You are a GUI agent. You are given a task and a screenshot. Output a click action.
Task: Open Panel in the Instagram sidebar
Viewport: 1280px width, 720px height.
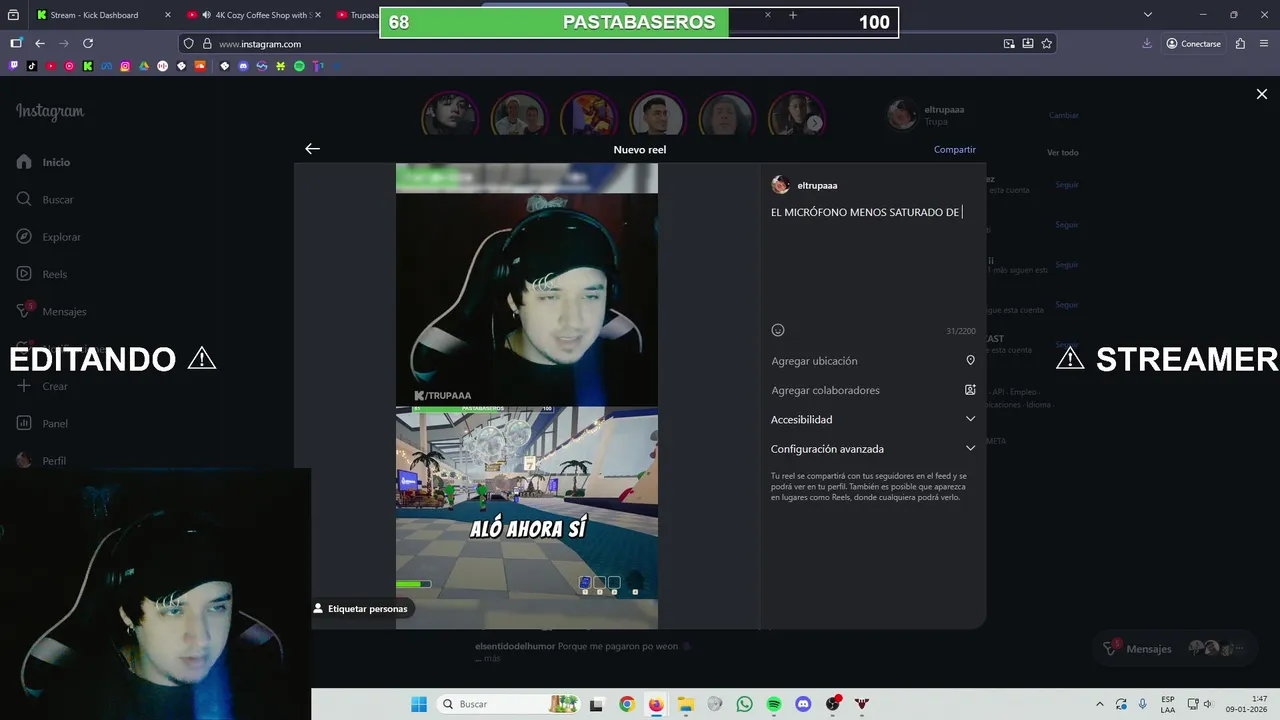43,423
